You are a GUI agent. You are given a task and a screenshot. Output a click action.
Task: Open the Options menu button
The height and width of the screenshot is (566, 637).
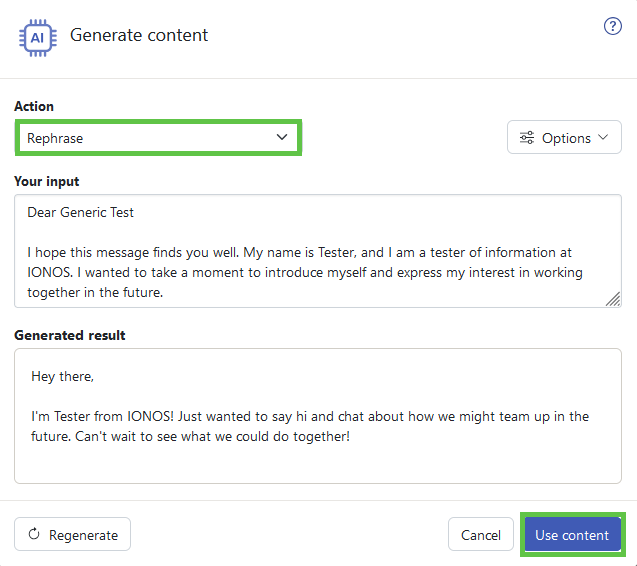(x=564, y=137)
